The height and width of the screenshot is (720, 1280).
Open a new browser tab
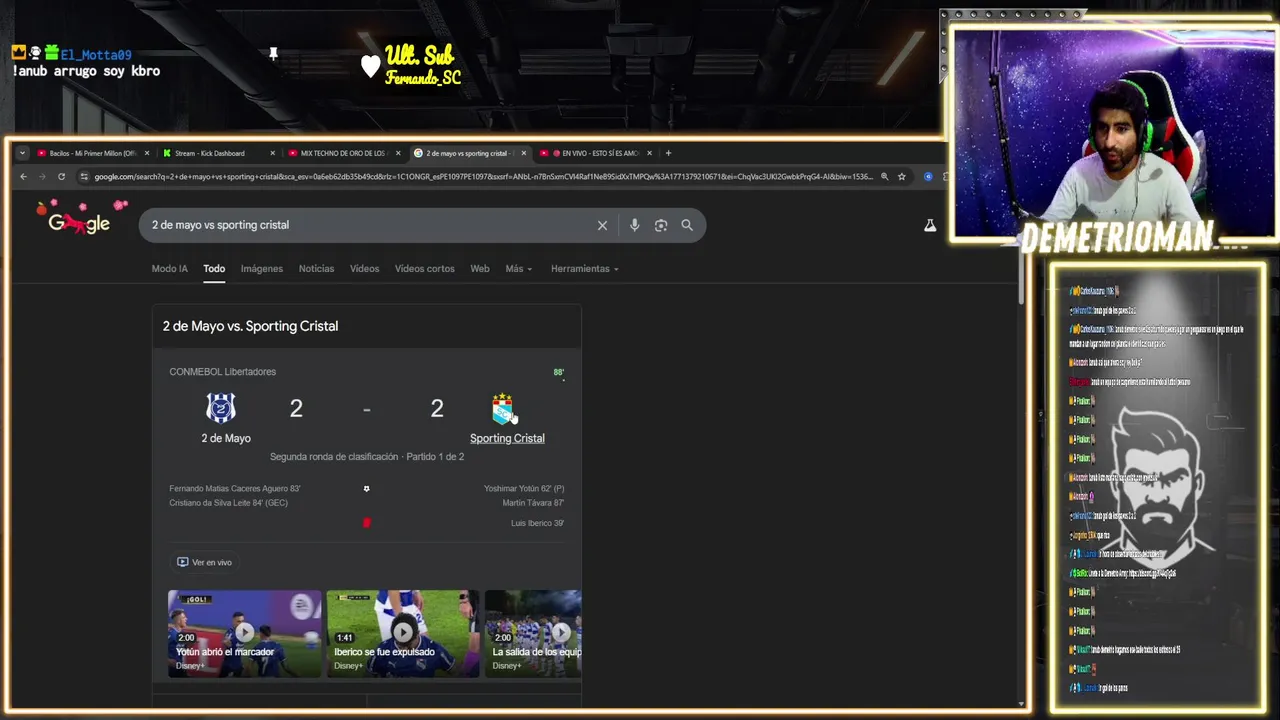(669, 153)
